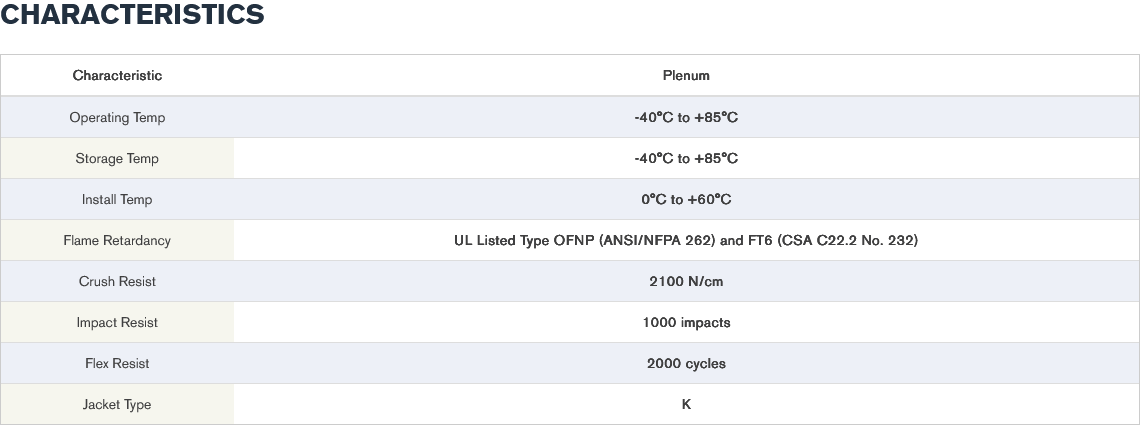Screen dimensions: 1143x427
Task: Select the 2100 N/cm value
Action: [x=686, y=281]
